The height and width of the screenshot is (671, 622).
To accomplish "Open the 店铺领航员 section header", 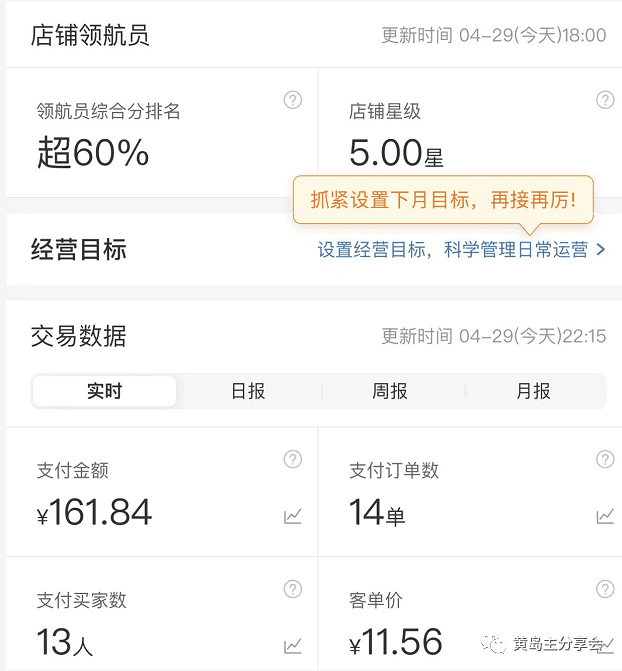I will click(90, 36).
